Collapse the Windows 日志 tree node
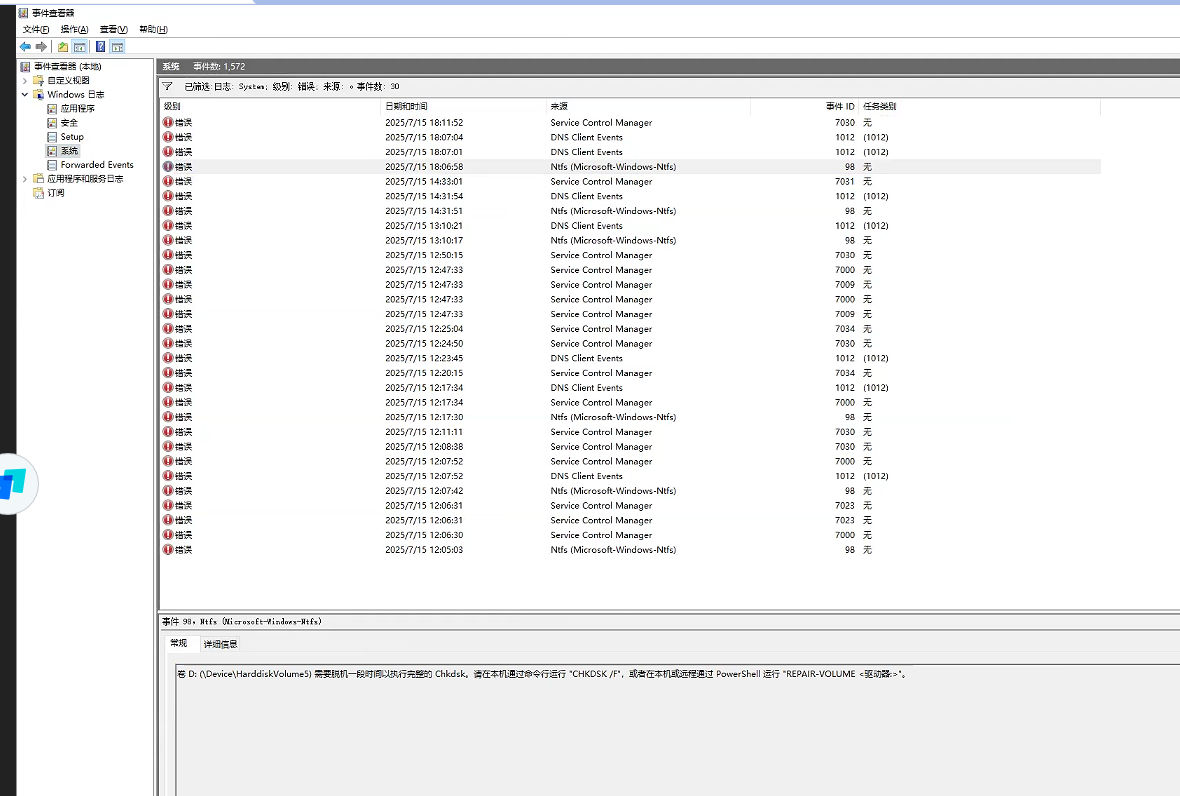Screen dimensions: 1180x796 click(25, 95)
